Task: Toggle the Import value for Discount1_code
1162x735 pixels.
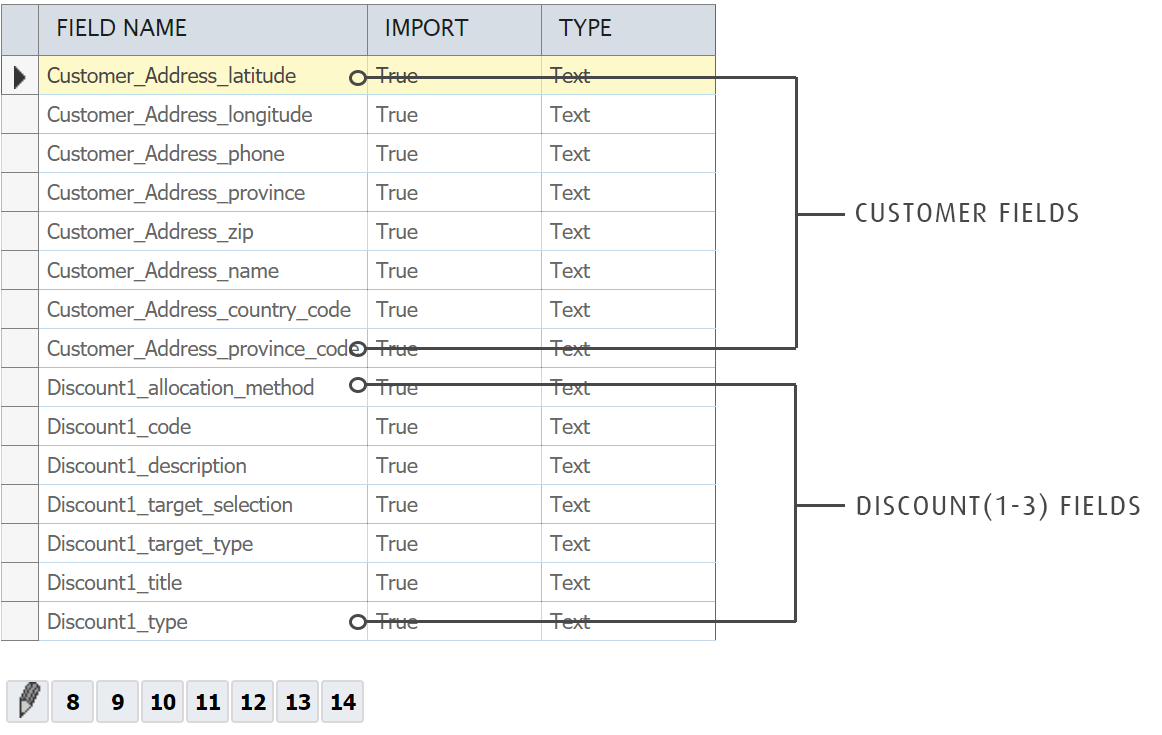Action: [397, 427]
